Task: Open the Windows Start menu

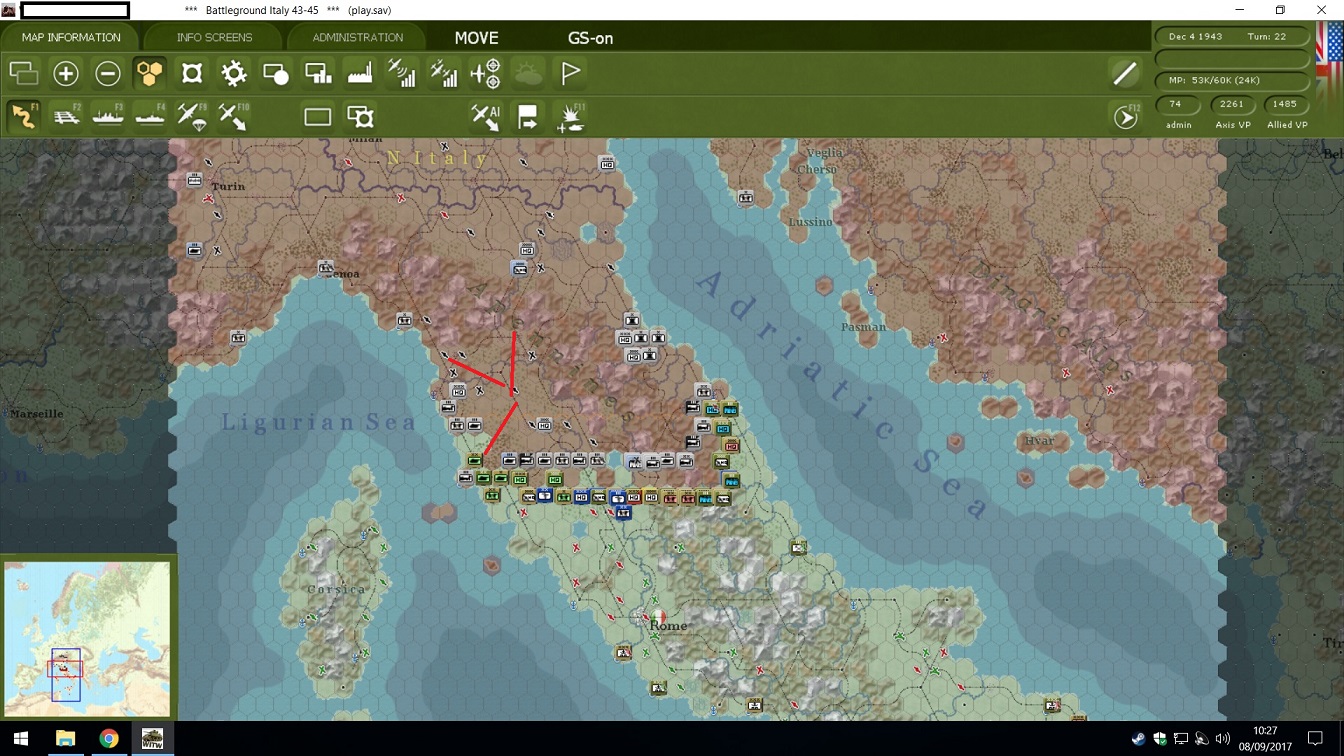Action: [20, 739]
